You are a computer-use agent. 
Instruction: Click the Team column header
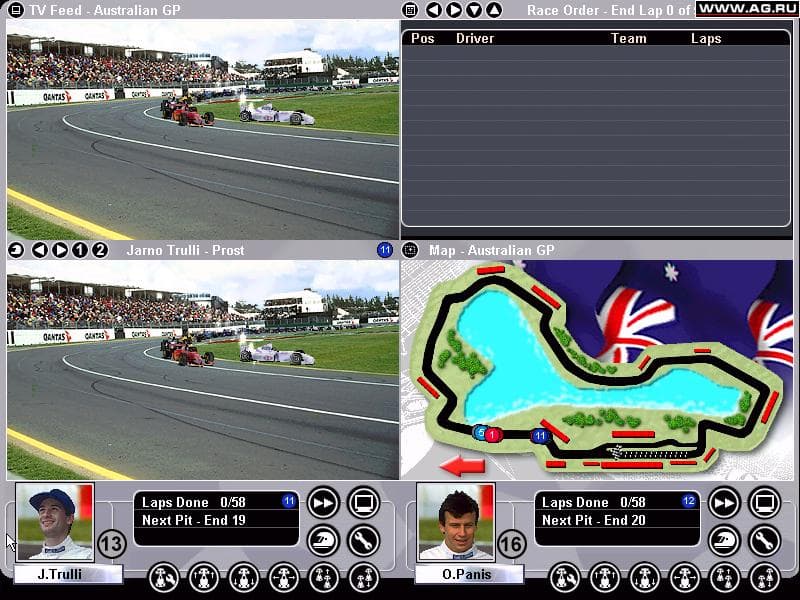(629, 38)
